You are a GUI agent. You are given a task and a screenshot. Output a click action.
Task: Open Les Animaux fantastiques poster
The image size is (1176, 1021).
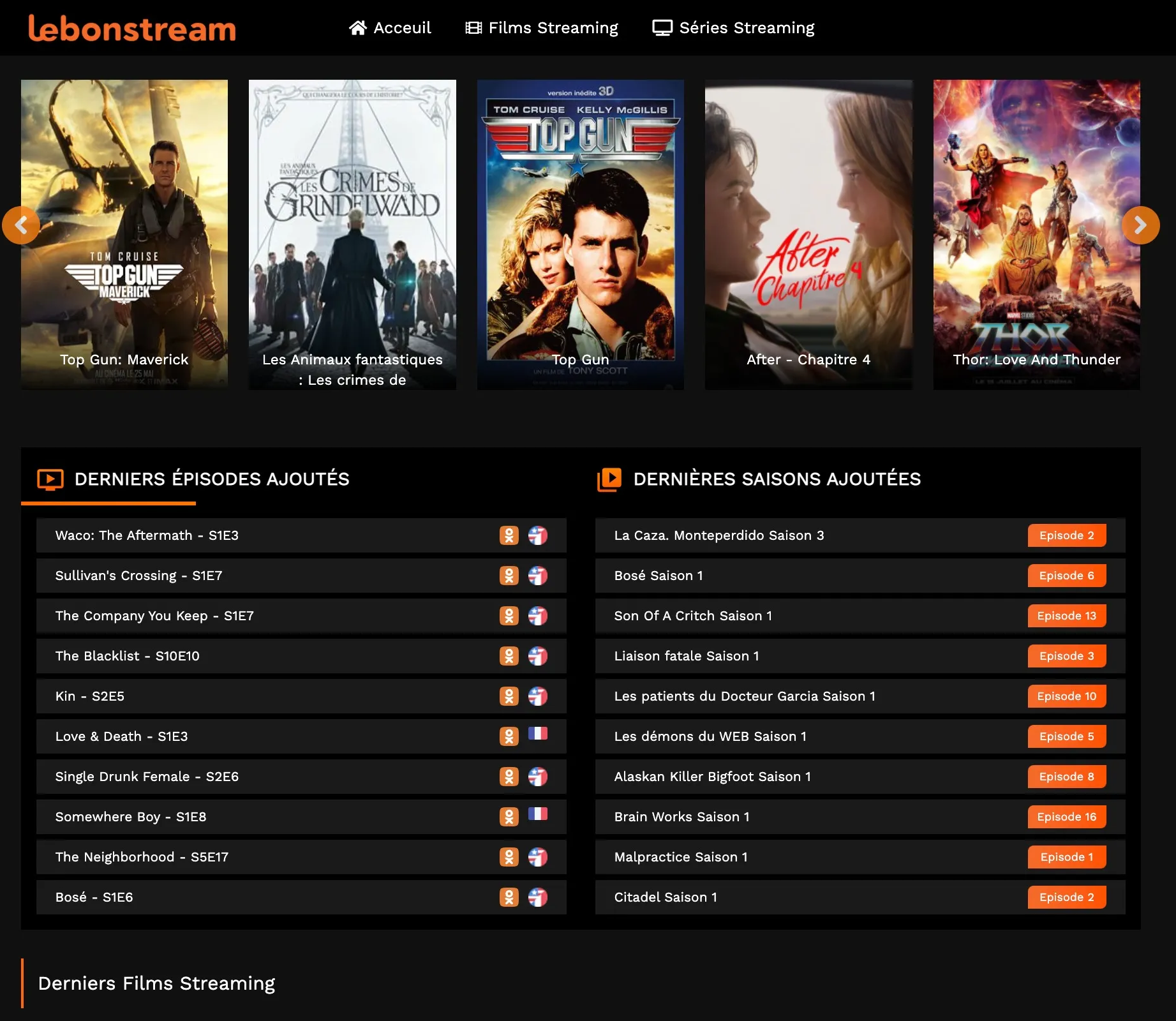pos(352,234)
